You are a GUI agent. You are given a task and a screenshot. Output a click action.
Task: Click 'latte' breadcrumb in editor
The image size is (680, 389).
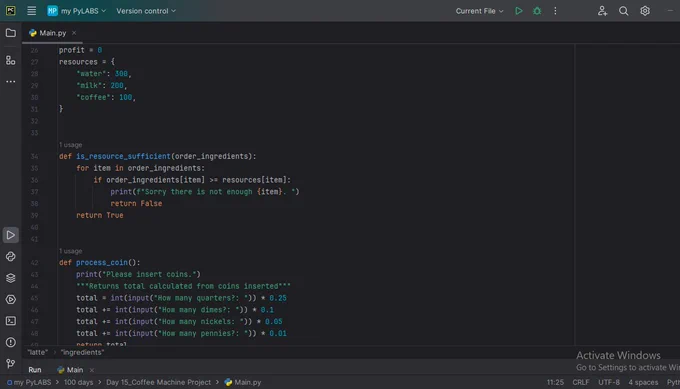(37, 352)
